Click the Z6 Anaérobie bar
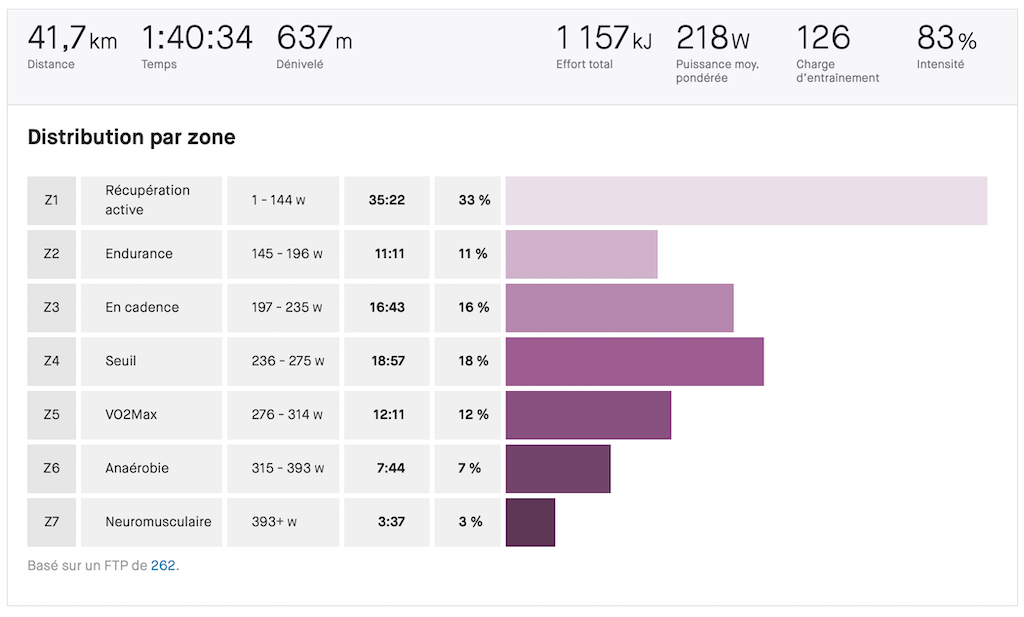Image resolution: width=1024 pixels, height=617 pixels. point(558,468)
